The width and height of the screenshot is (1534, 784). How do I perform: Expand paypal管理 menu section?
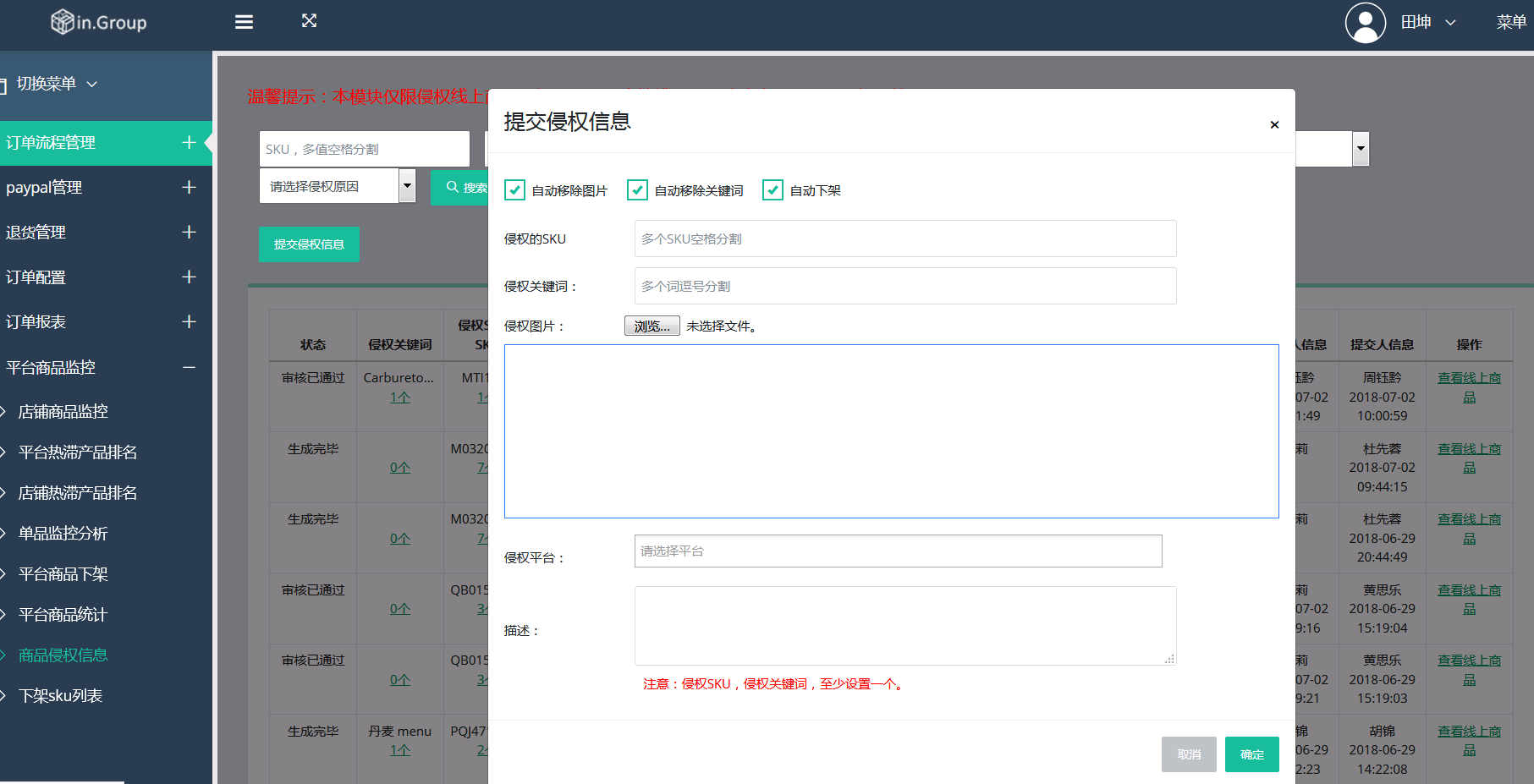point(190,187)
